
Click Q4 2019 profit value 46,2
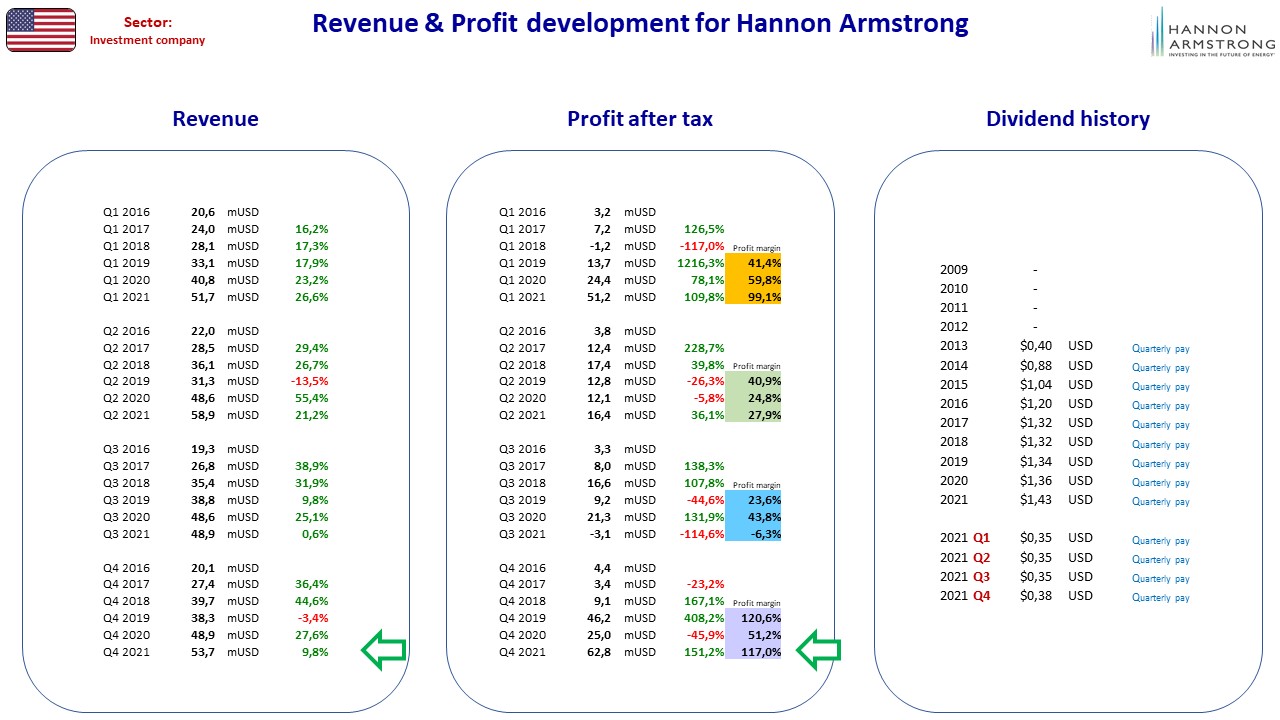click(600, 618)
